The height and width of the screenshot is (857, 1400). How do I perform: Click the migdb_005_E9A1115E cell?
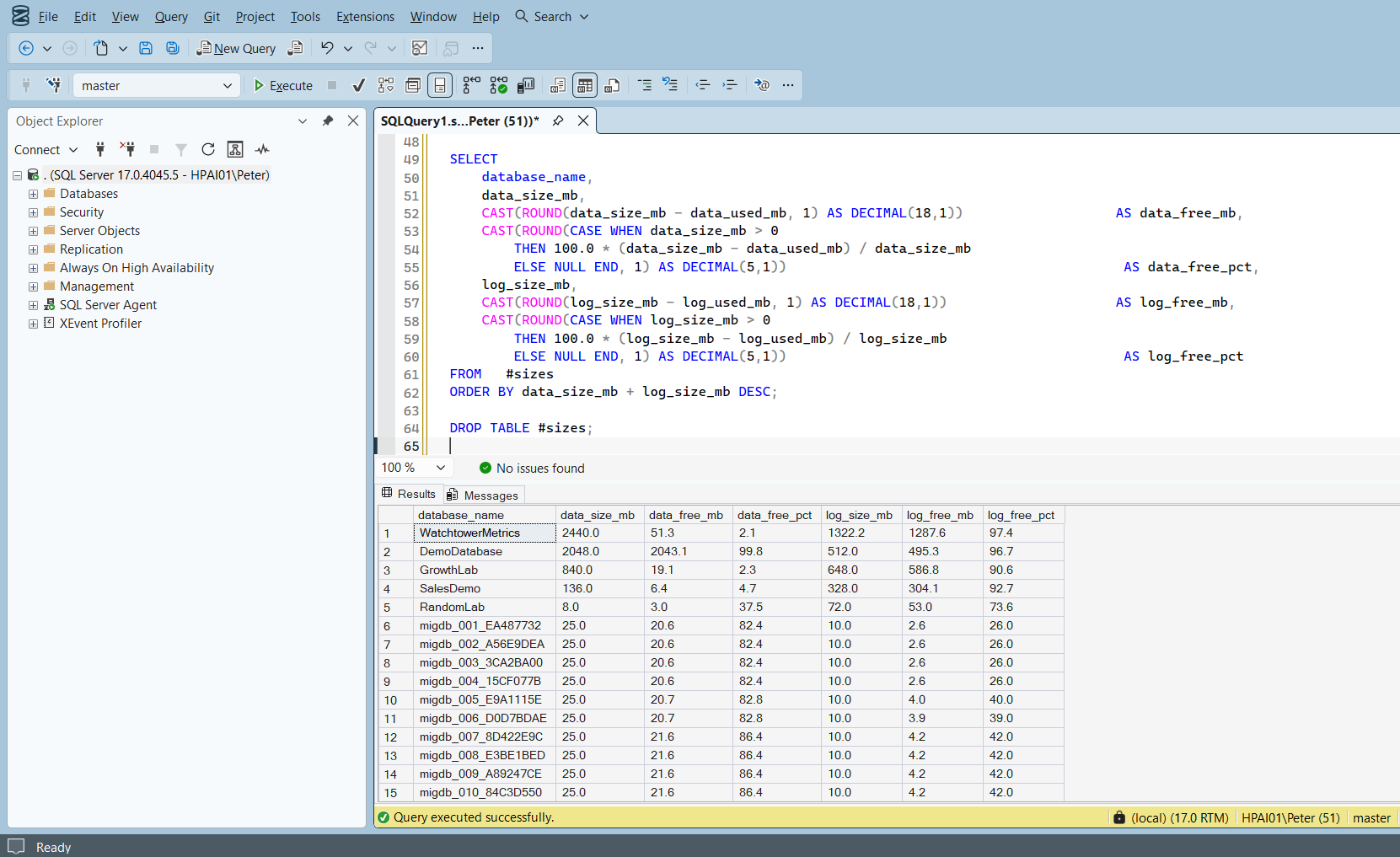click(485, 699)
